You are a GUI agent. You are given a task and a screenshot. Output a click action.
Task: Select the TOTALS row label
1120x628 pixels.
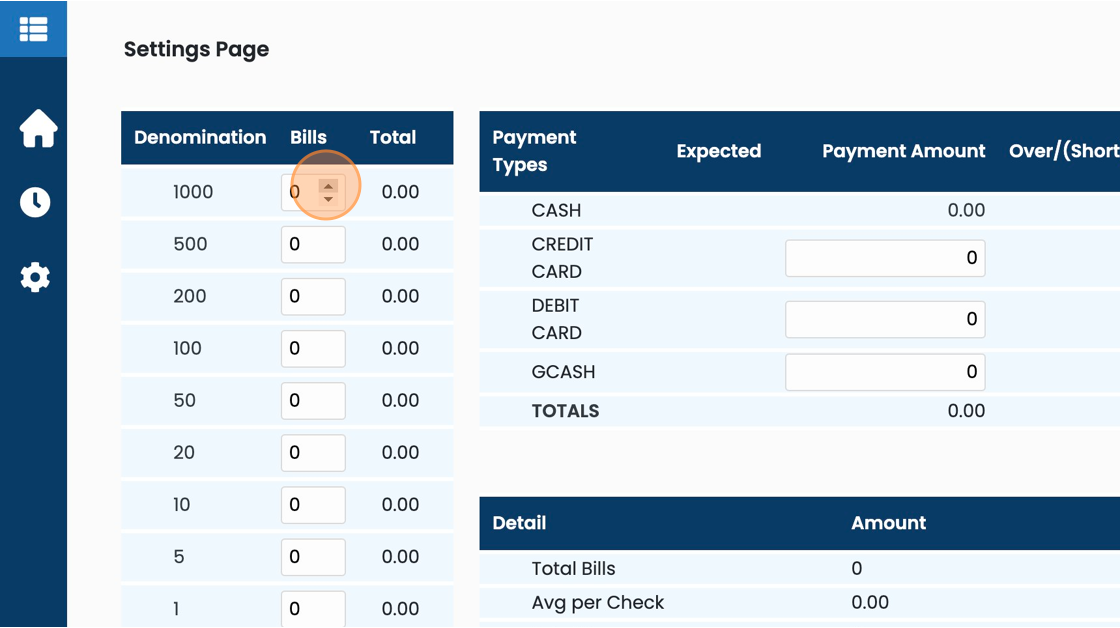click(566, 412)
